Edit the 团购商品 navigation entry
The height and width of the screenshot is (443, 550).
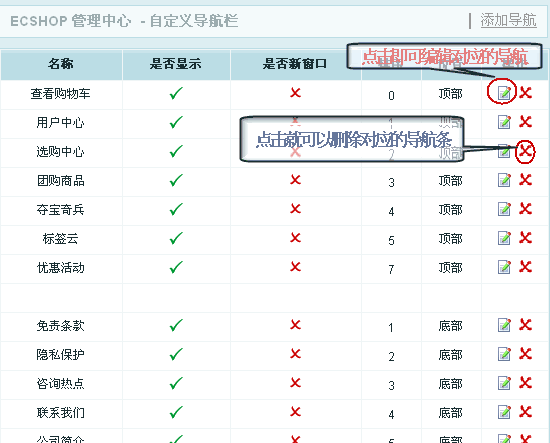(504, 180)
